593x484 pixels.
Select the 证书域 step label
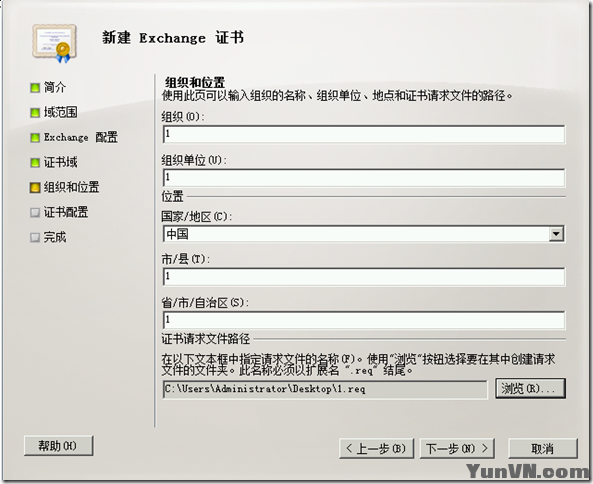coord(61,162)
